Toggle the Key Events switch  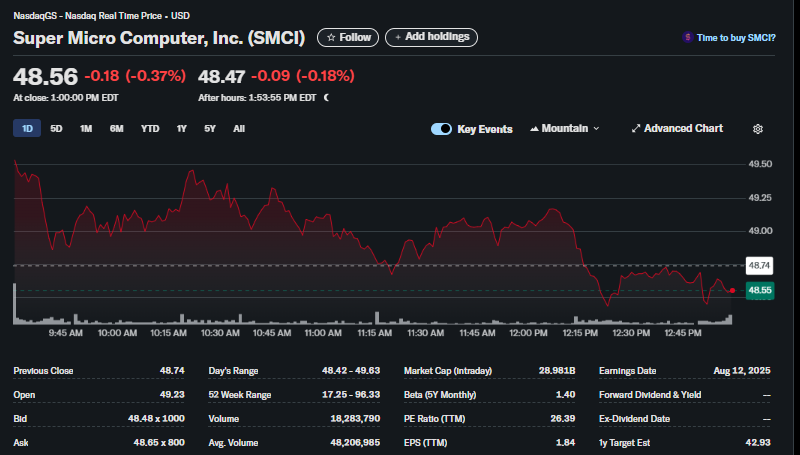pyautogui.click(x=441, y=129)
